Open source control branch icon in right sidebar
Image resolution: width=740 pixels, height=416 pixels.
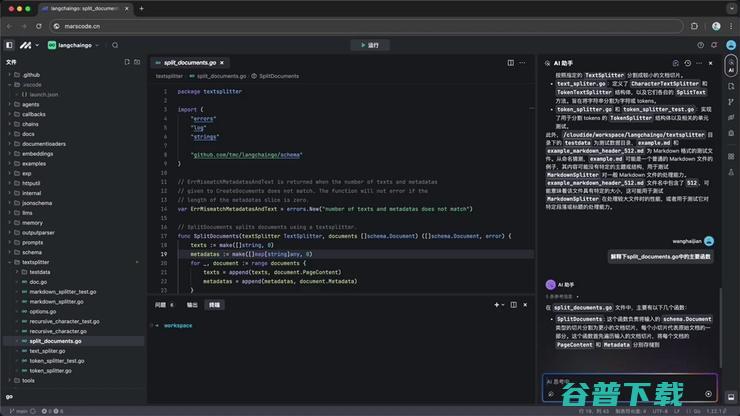(x=731, y=102)
